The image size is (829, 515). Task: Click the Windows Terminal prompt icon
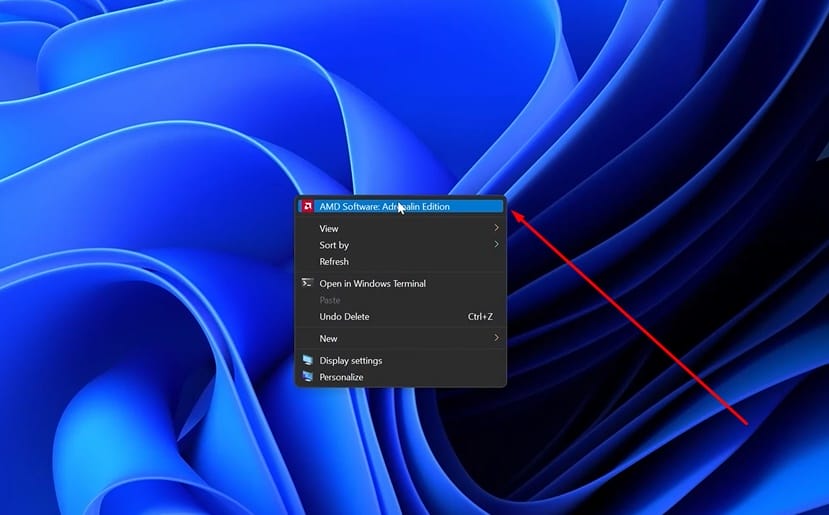(x=308, y=283)
